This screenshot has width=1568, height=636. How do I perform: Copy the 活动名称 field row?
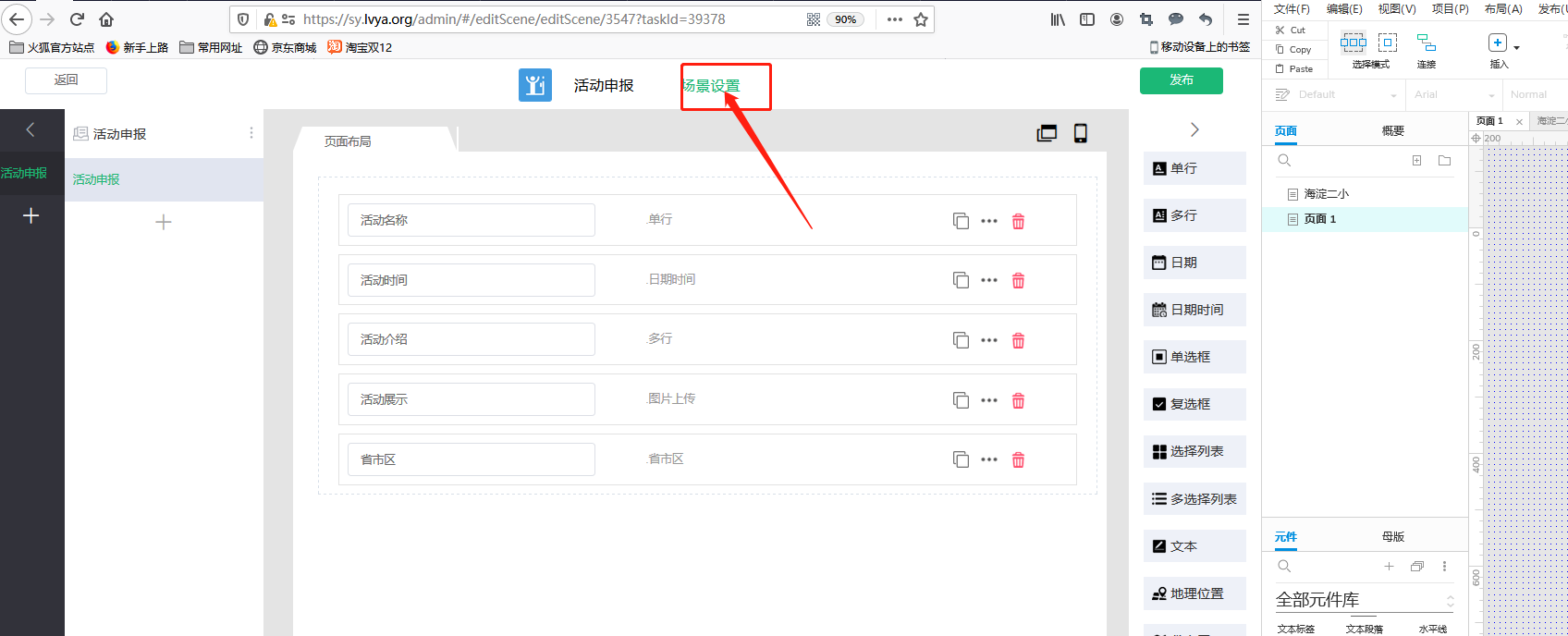coord(961,221)
